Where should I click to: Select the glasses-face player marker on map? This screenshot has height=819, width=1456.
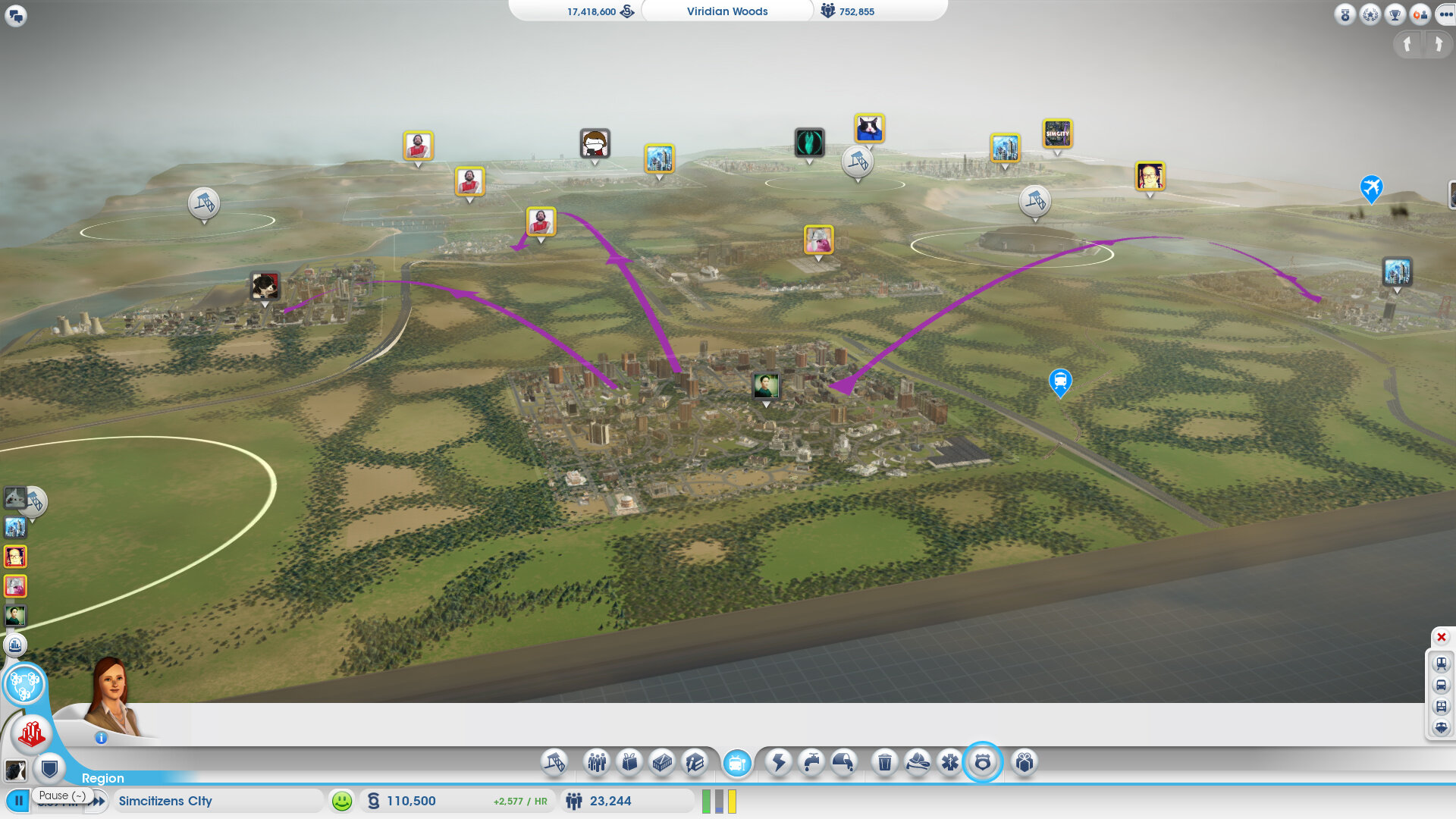tap(1150, 177)
